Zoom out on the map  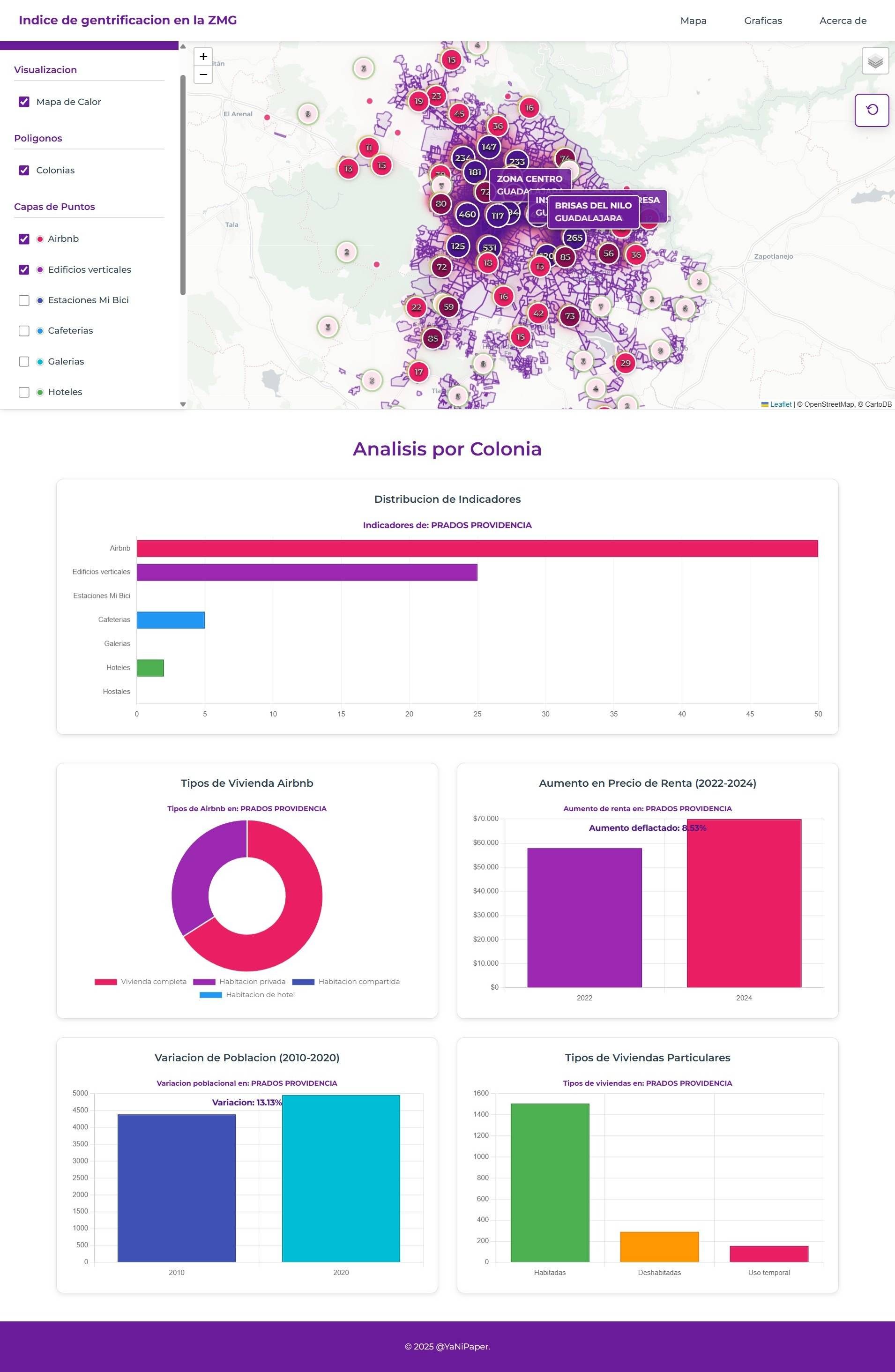pyautogui.click(x=203, y=75)
